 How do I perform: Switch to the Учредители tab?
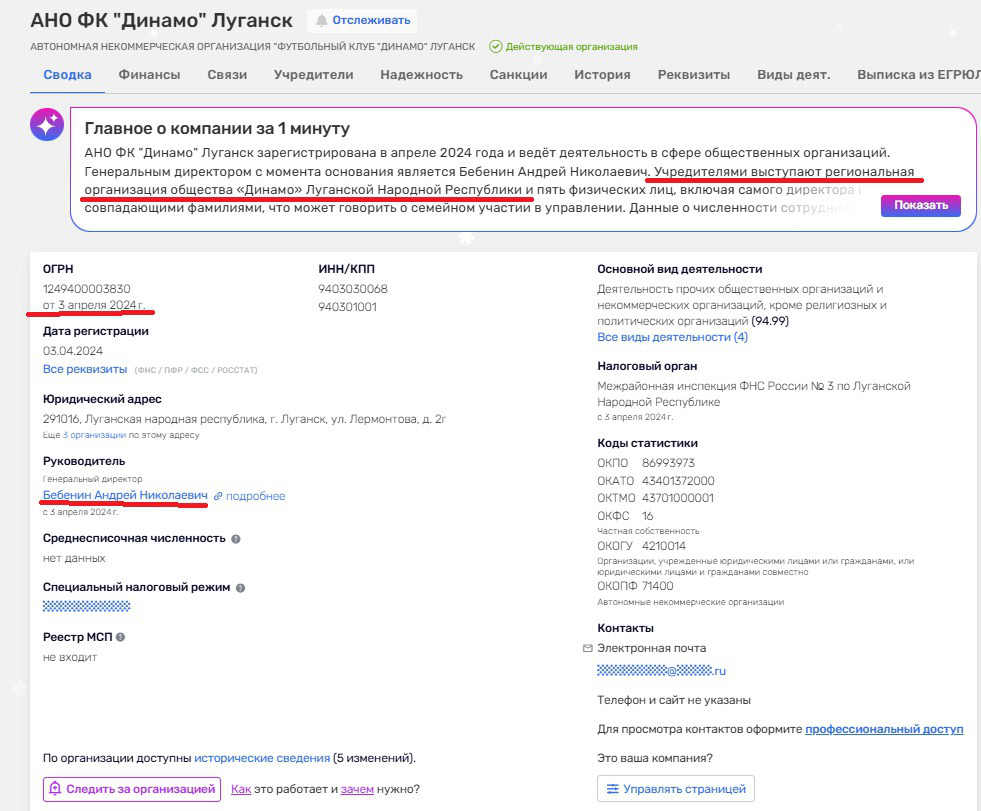click(x=314, y=75)
